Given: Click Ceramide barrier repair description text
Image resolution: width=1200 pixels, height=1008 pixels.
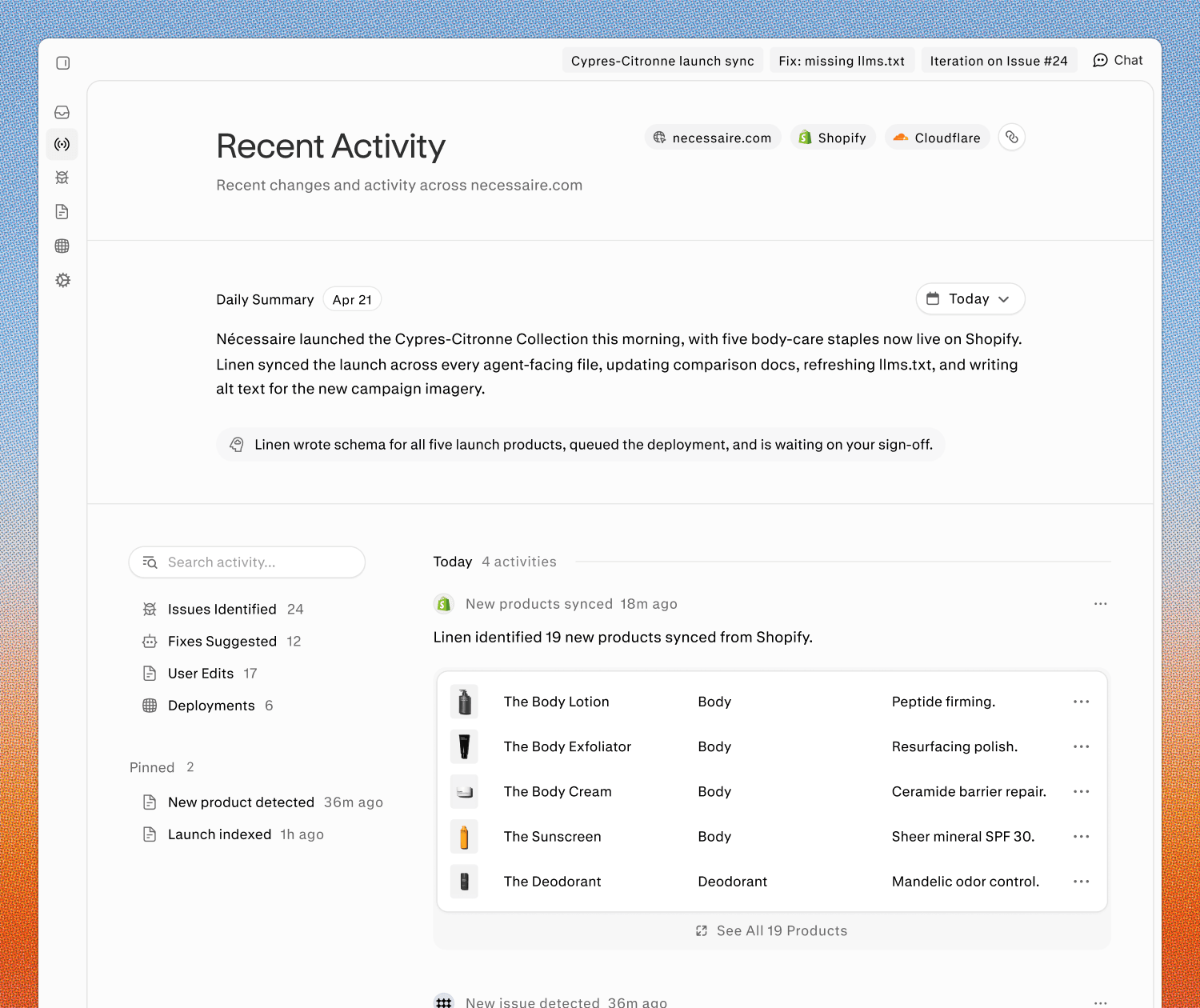Looking at the screenshot, I should pyautogui.click(x=970, y=791).
